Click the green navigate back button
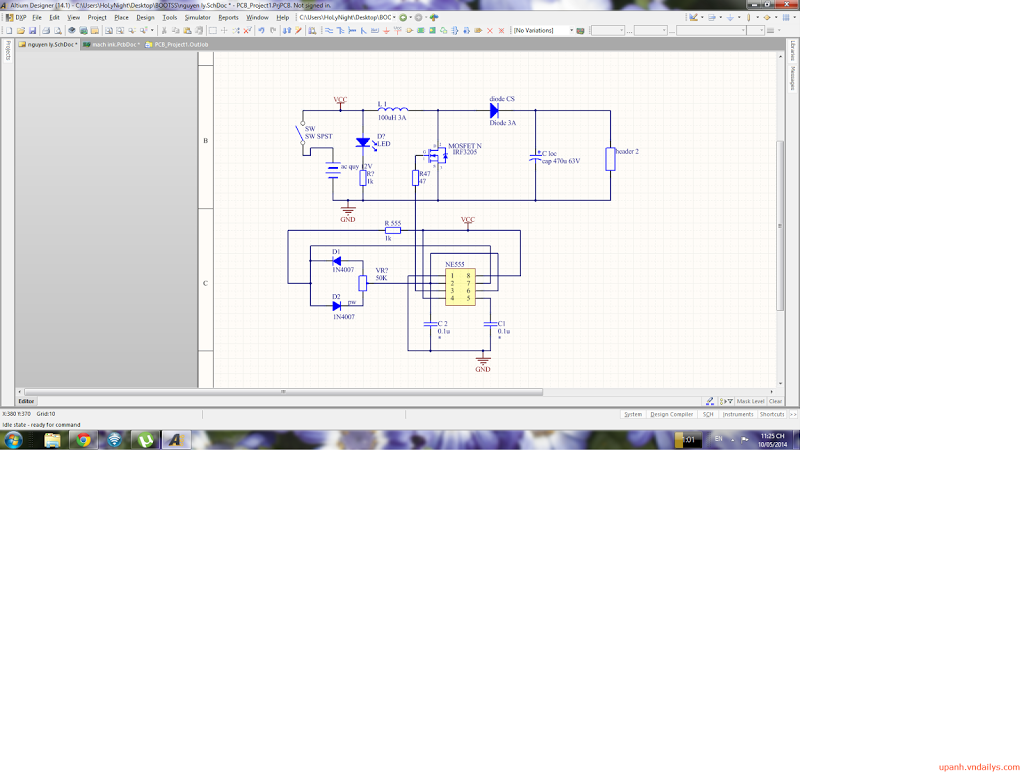This screenshot has height=776, width=1024. point(403,18)
